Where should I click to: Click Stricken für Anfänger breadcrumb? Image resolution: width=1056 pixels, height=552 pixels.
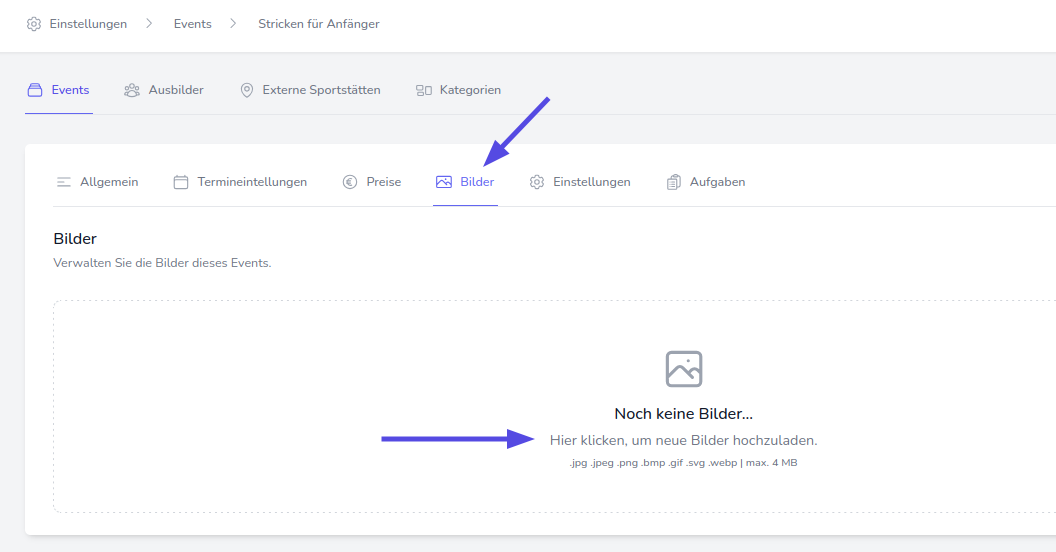(x=319, y=24)
